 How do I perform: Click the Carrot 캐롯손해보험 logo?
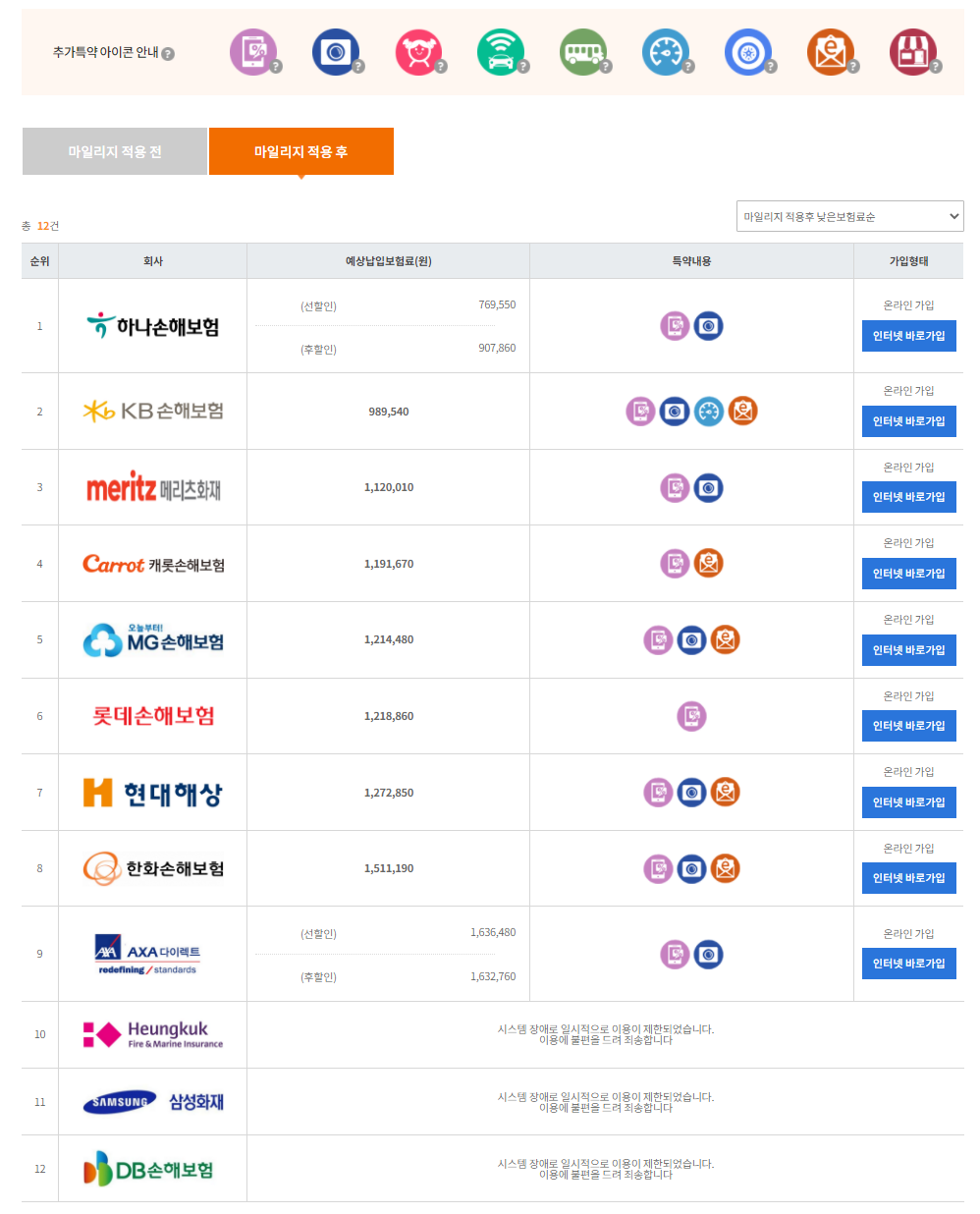point(153,564)
